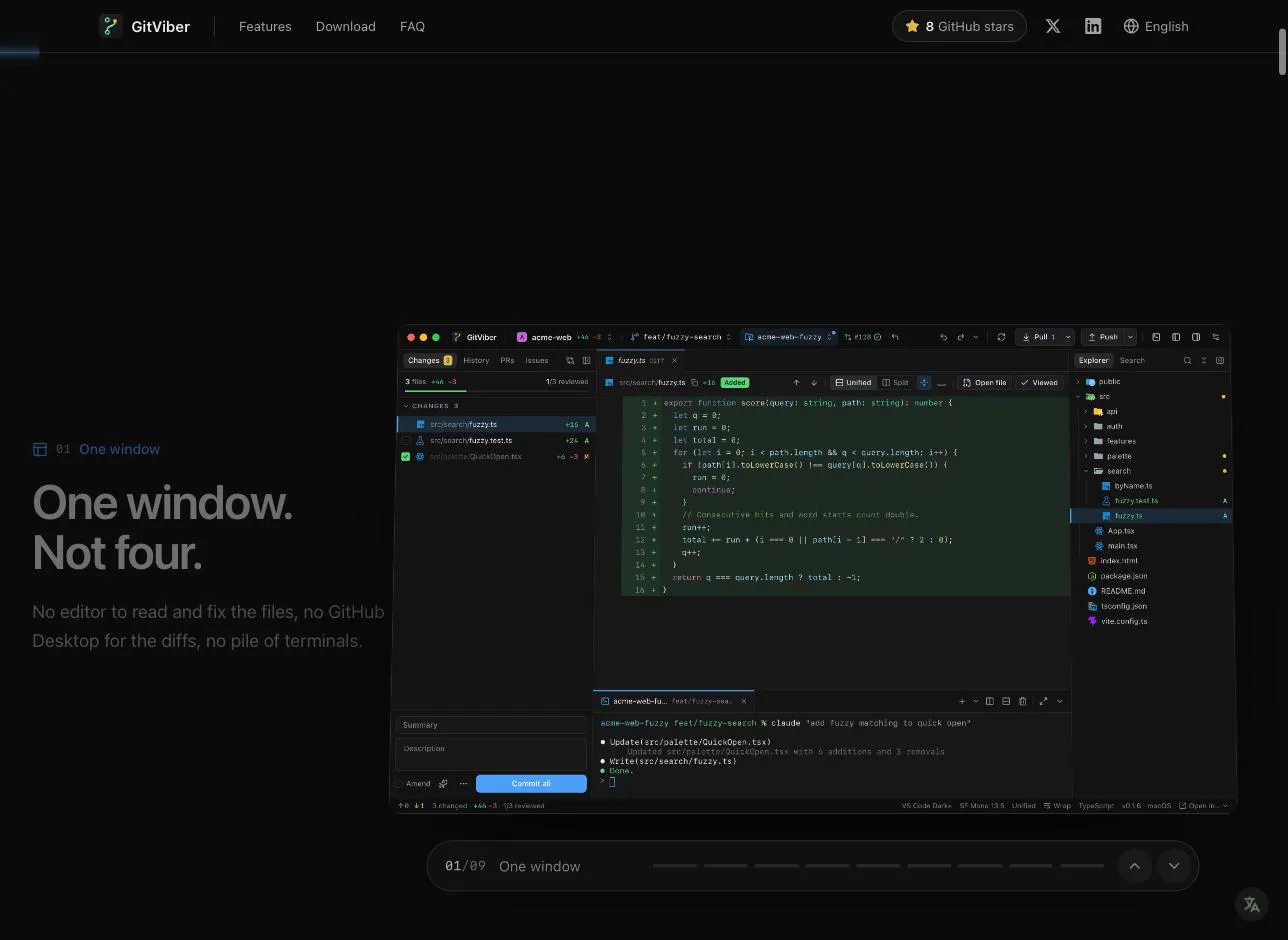Viewport: 1288px width, 940px height.
Task: Click the new terminal plus icon
Action: coord(962,701)
